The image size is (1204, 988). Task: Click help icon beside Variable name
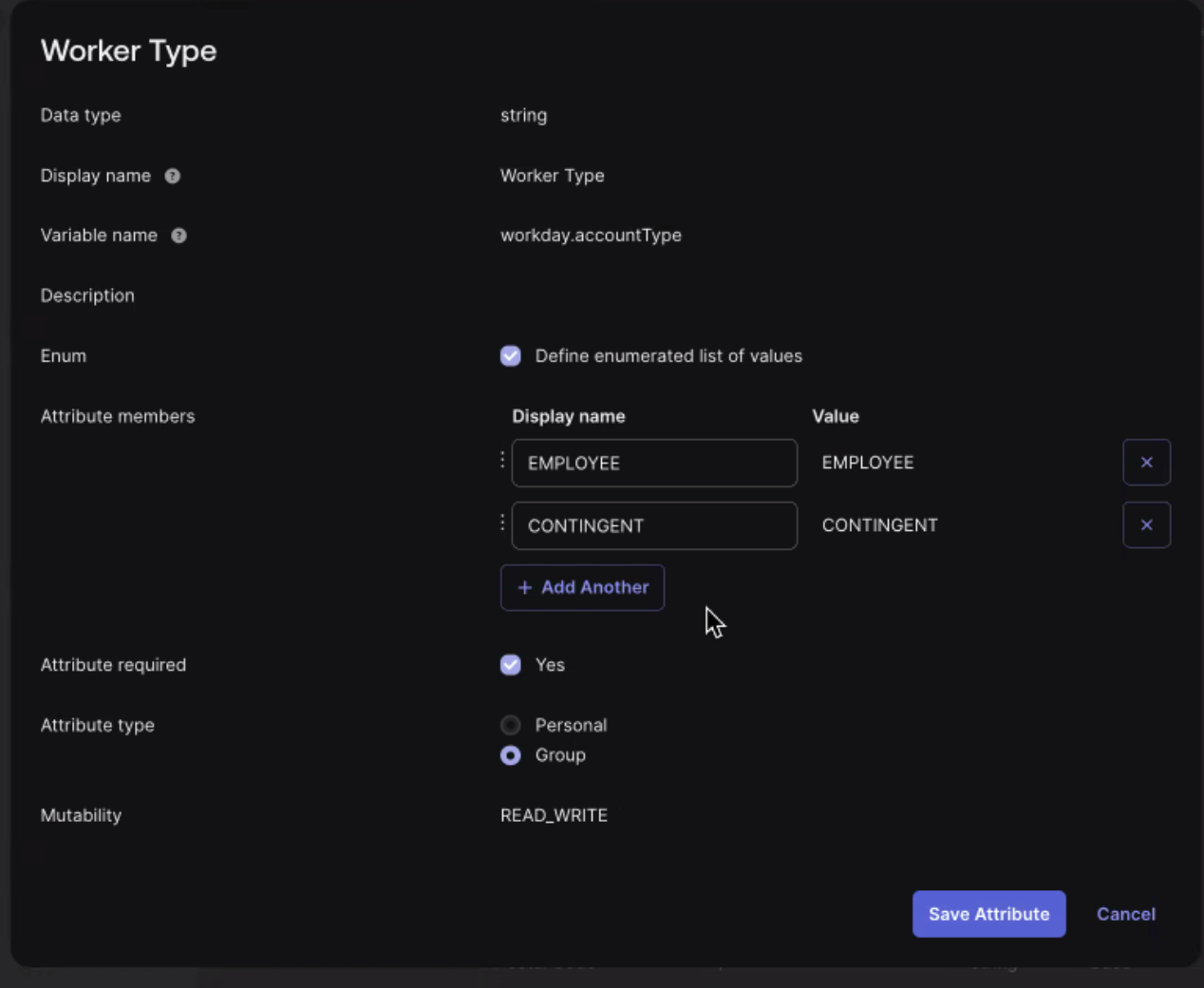(179, 236)
